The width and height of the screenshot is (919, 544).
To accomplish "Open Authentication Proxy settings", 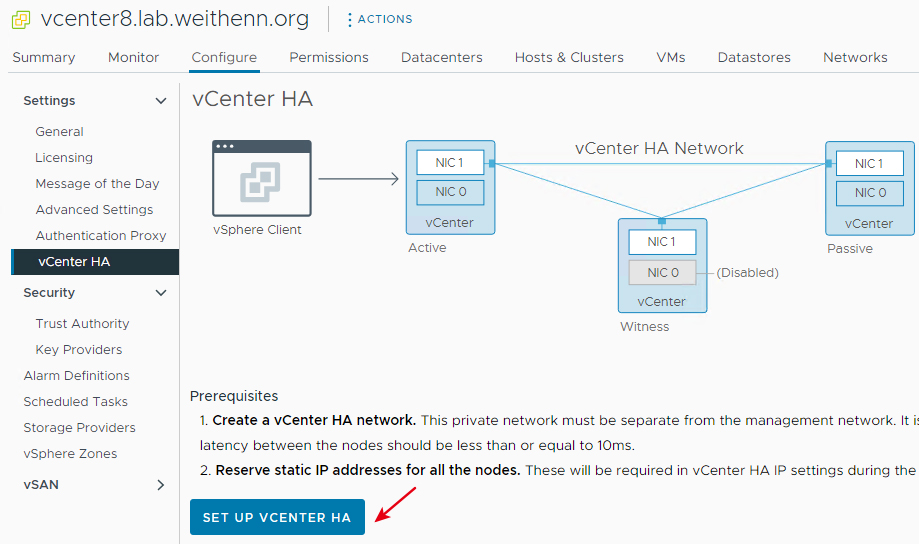I will (x=101, y=236).
